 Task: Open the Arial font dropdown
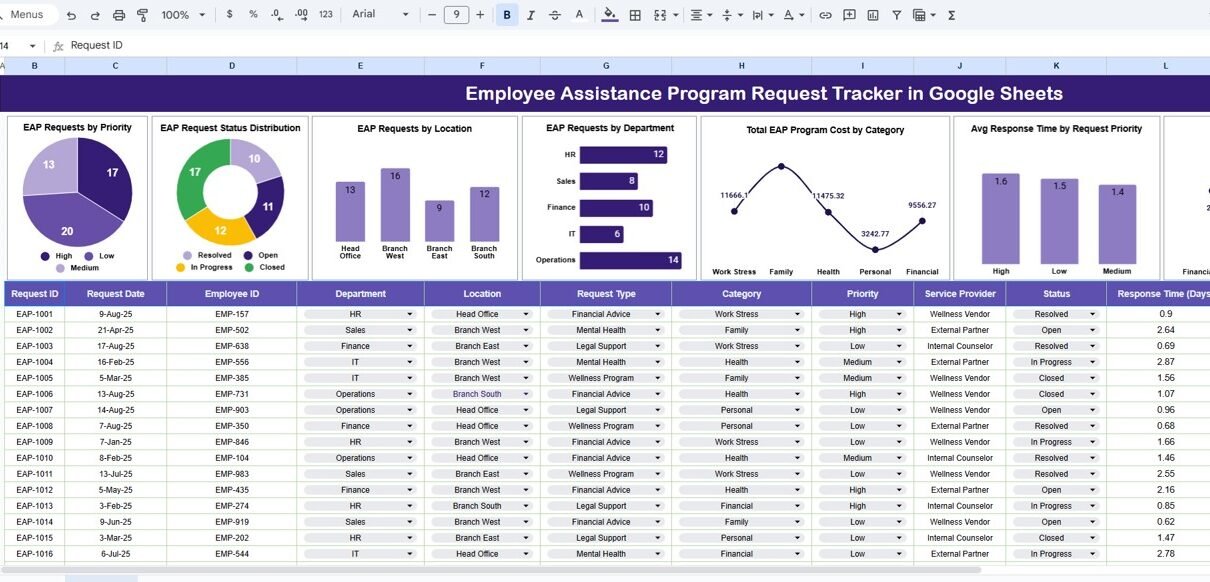pos(380,15)
